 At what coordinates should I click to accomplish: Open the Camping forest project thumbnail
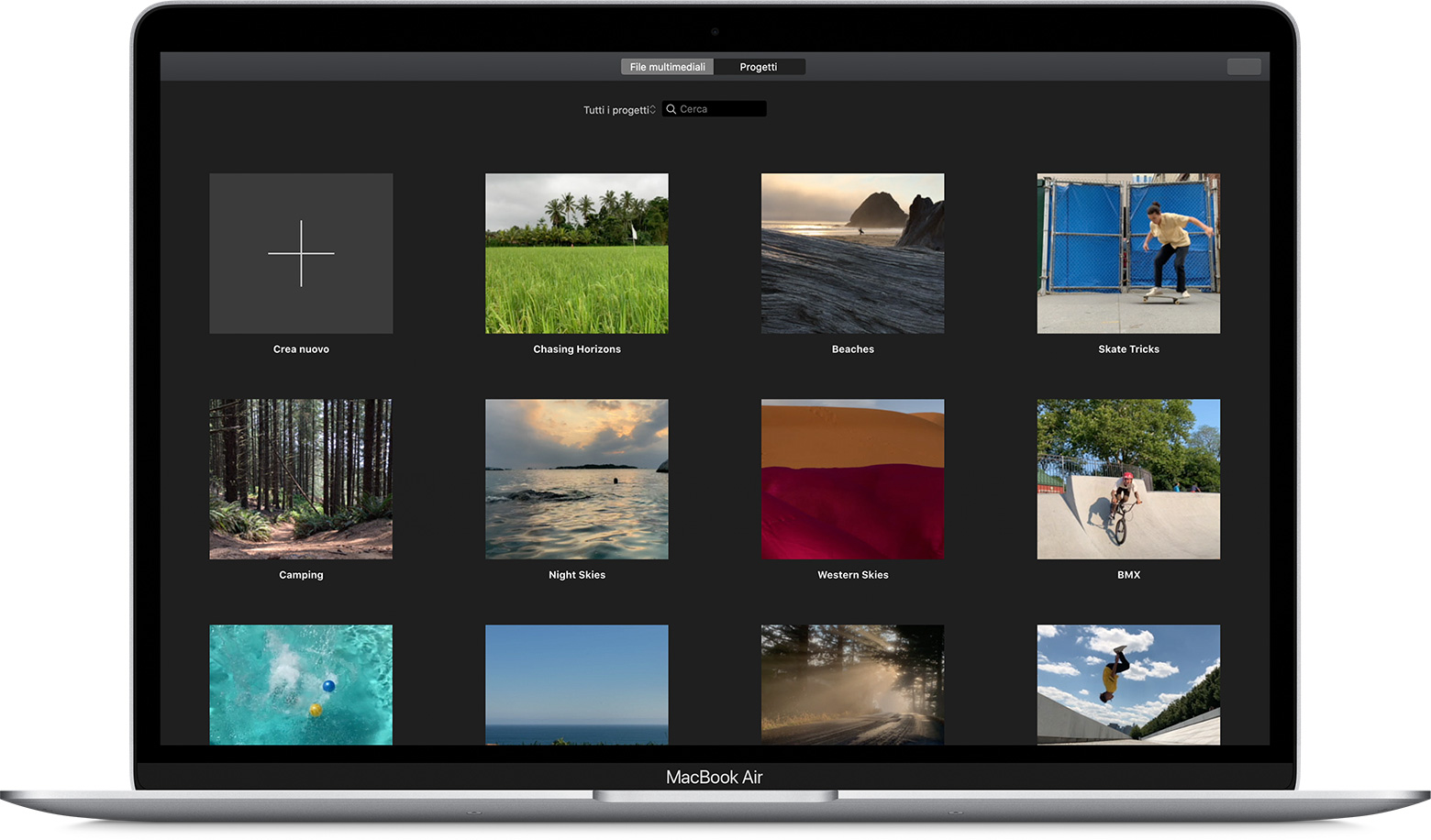click(301, 479)
